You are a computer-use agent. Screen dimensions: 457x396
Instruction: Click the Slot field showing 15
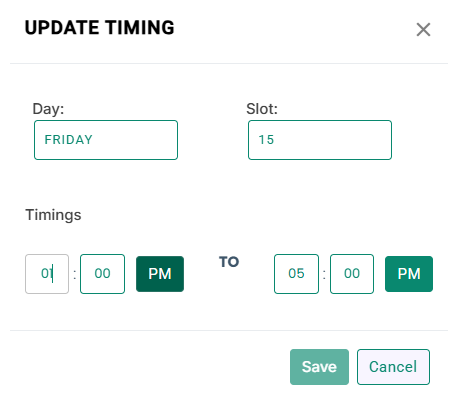(320, 140)
